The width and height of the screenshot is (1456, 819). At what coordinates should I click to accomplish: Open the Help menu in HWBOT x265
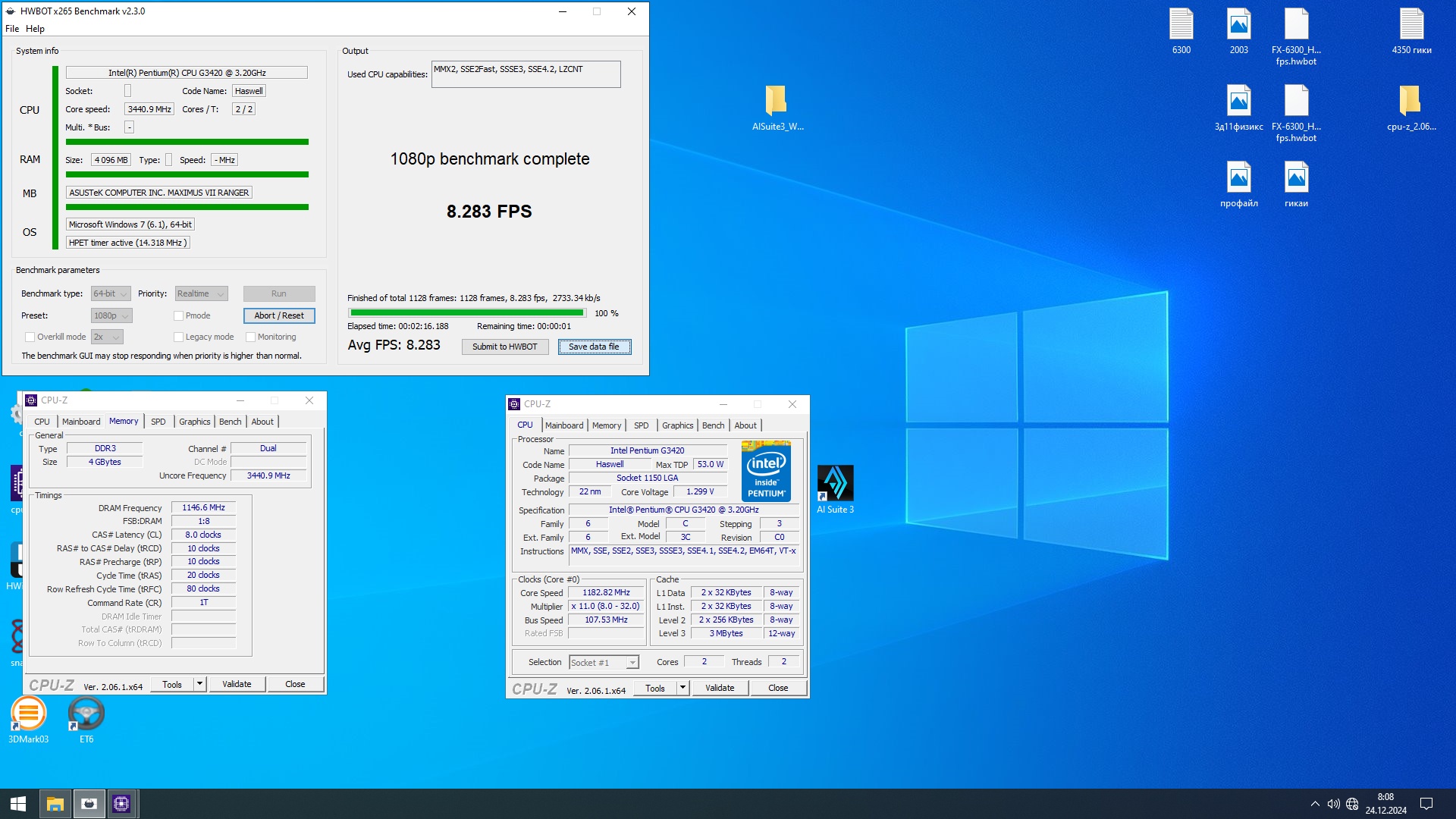pos(35,29)
